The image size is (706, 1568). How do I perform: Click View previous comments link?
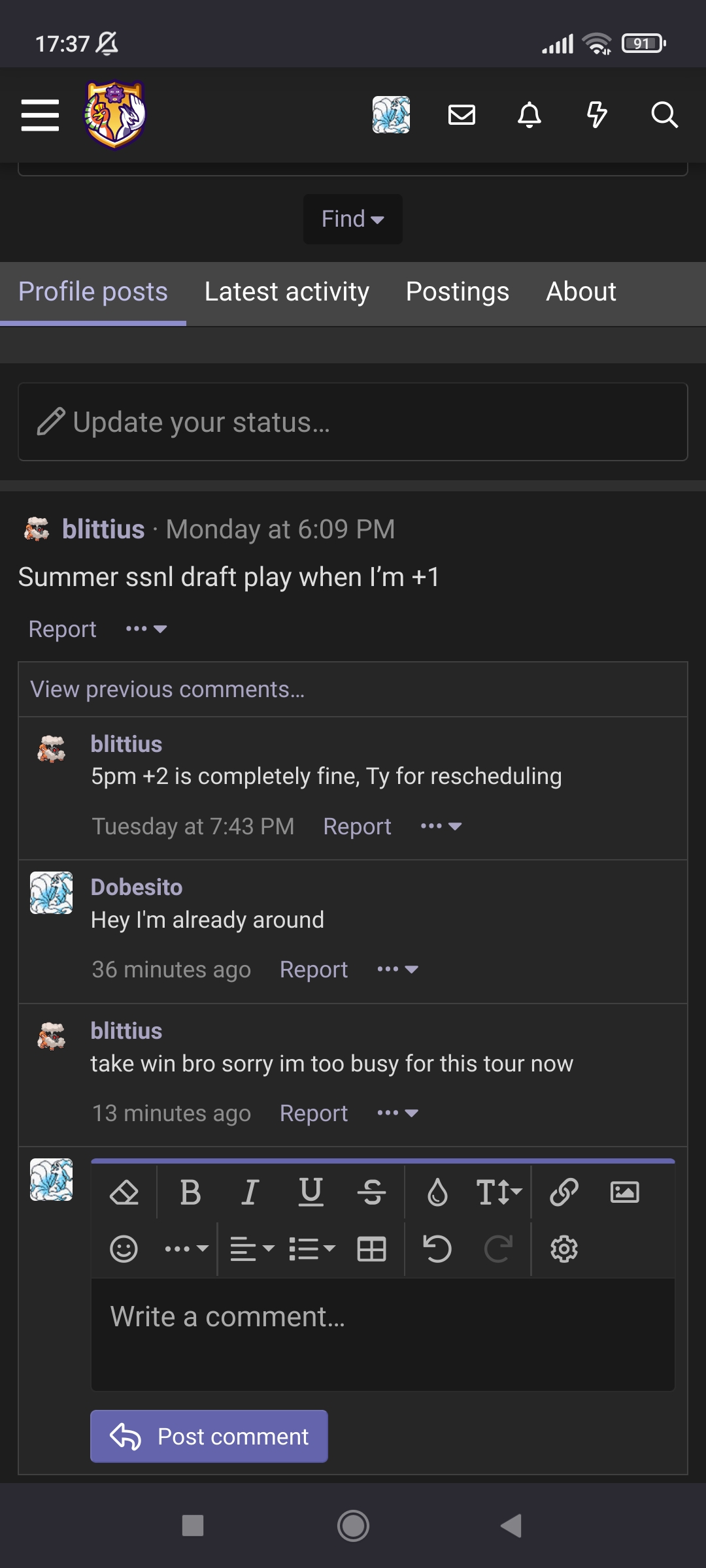[167, 689]
